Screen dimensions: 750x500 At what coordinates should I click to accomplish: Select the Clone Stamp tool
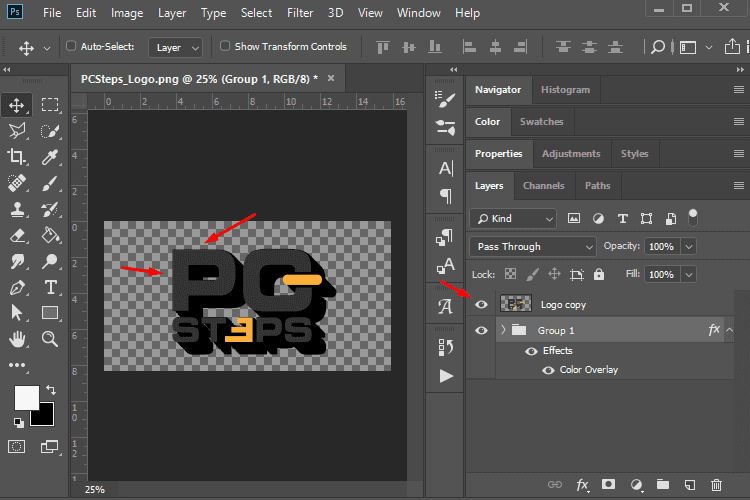click(x=17, y=209)
